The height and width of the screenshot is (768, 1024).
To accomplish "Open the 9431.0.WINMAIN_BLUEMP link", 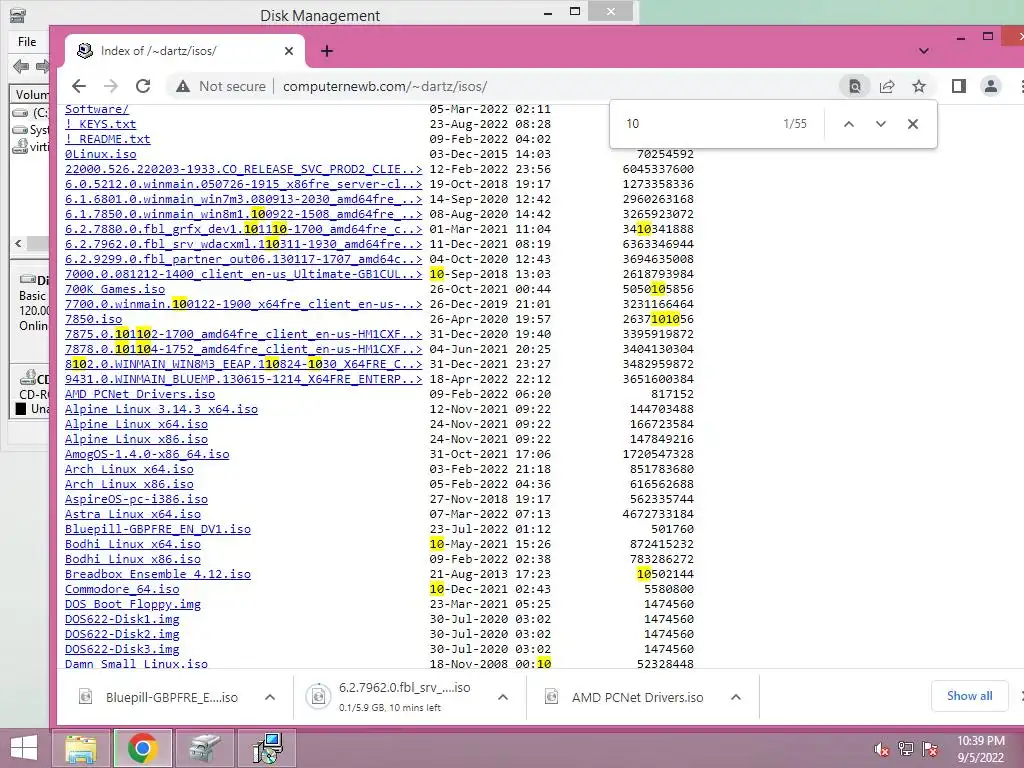I will 244,379.
